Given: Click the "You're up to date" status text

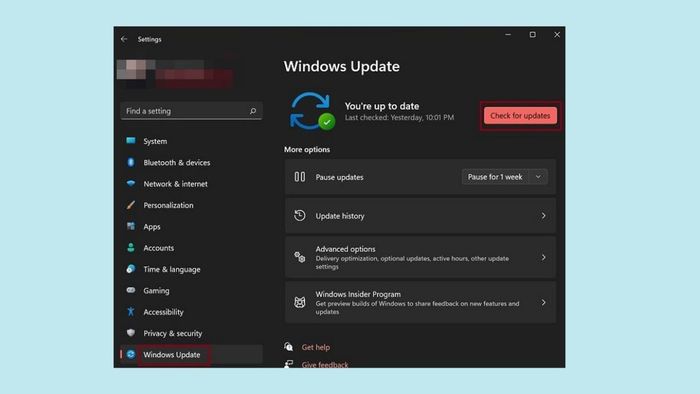Looking at the screenshot, I should coord(382,106).
